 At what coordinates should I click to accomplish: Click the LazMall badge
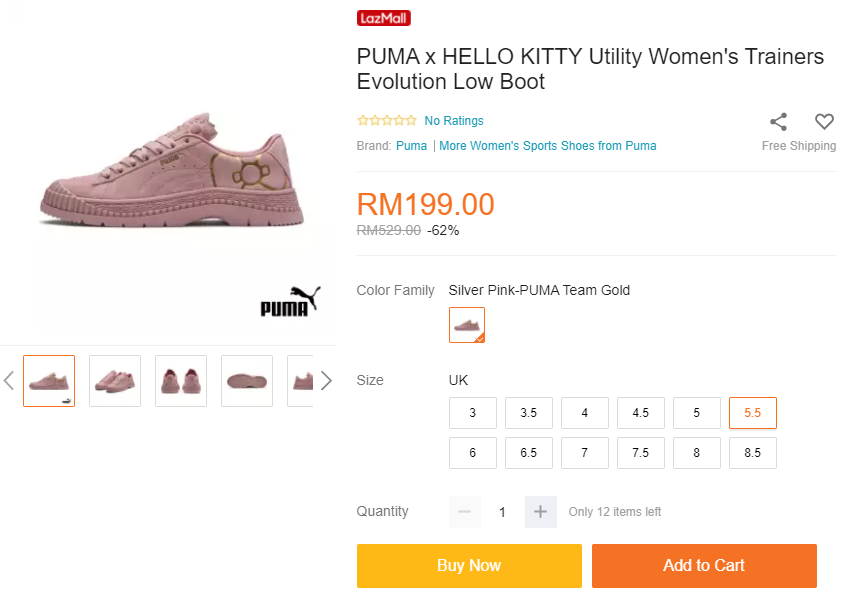point(384,18)
